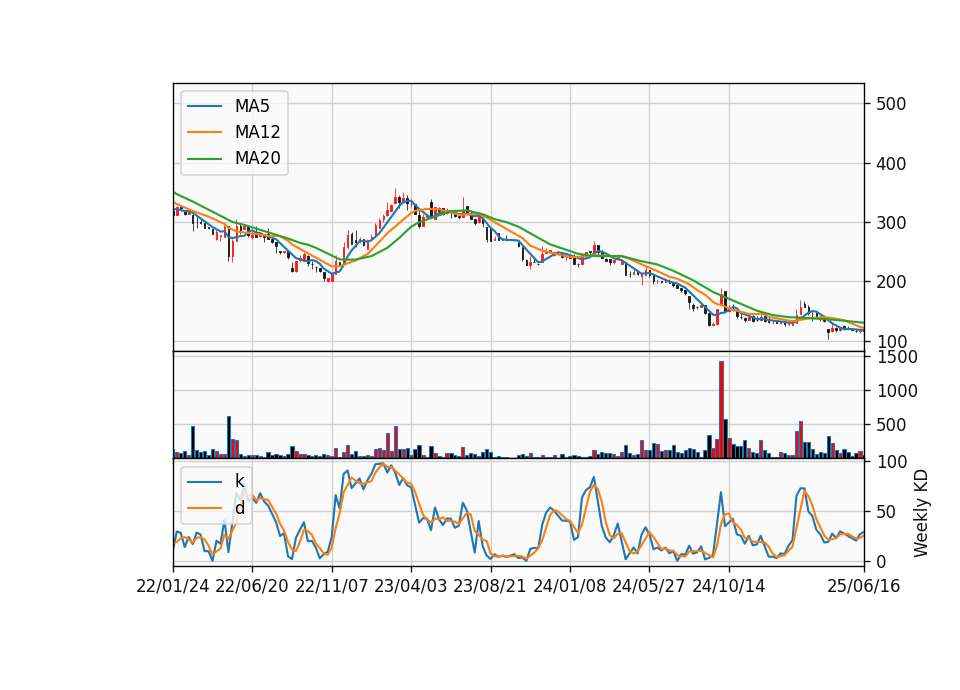Screen dimensions: 960x690
Task: Click the 200 price axis tick label
Action: click(x=891, y=282)
